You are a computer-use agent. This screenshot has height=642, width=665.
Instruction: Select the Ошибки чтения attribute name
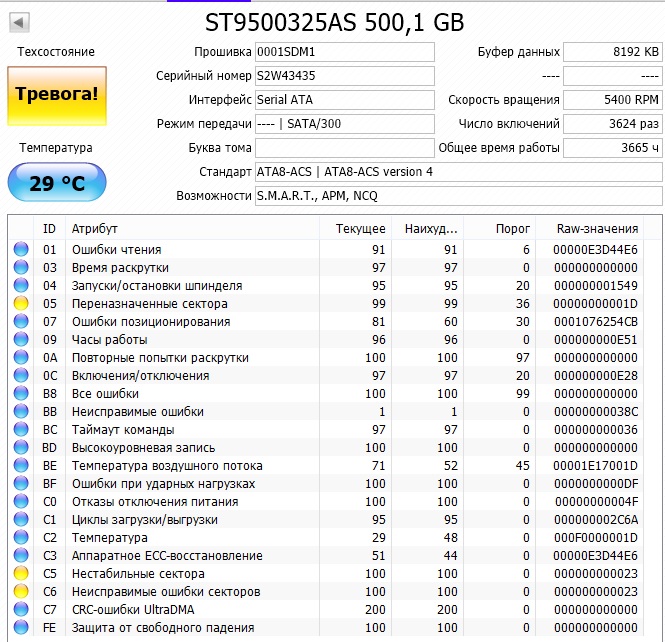pyautogui.click(x=117, y=249)
